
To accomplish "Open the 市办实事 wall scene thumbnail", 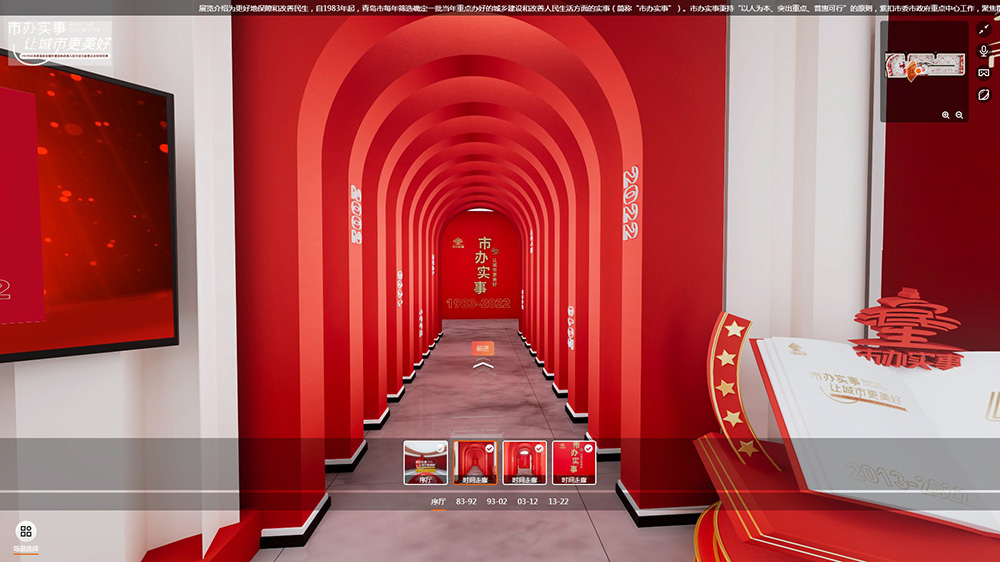I will pyautogui.click(x=574, y=462).
